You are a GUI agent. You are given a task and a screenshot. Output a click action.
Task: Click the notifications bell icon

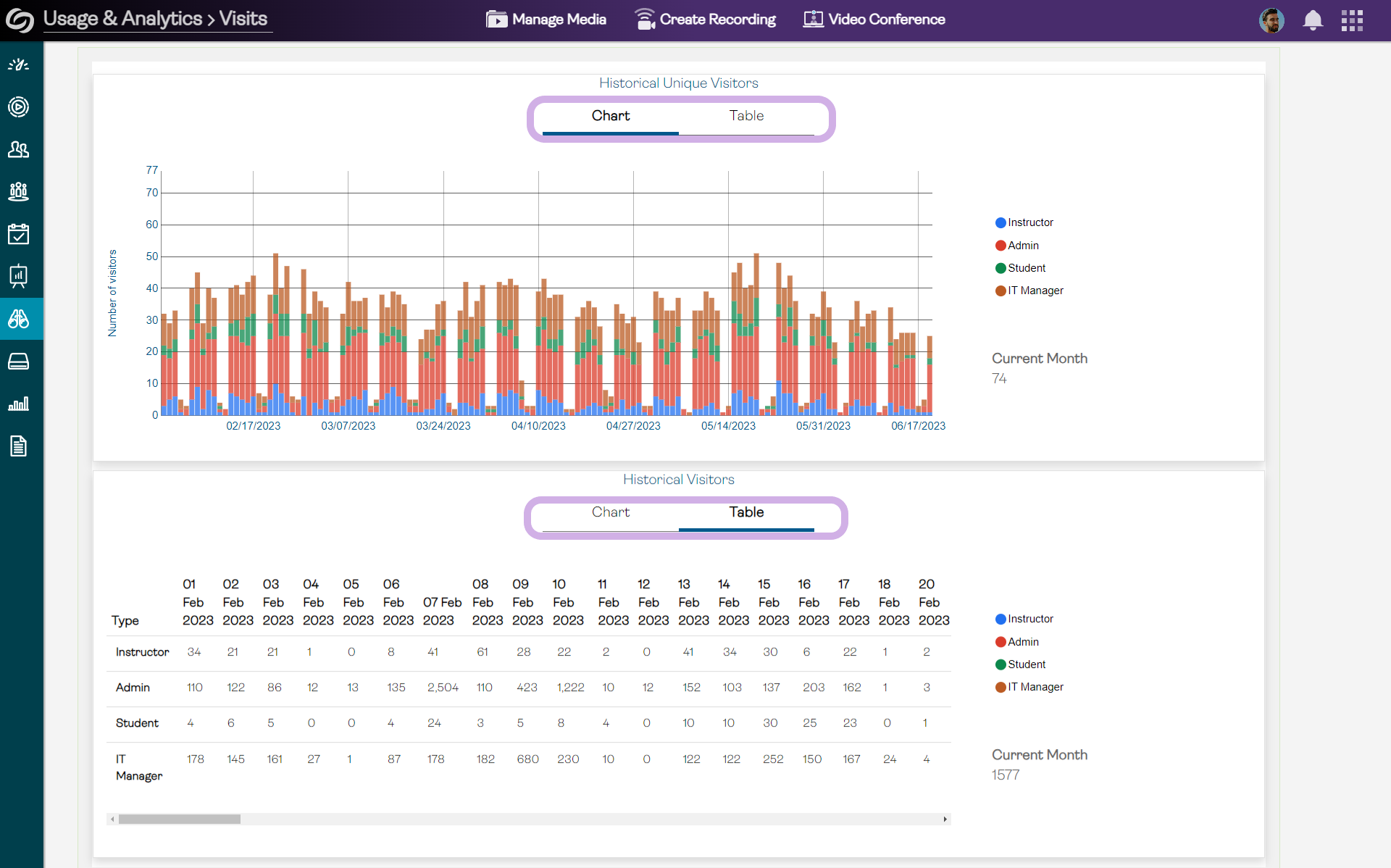[x=1312, y=20]
